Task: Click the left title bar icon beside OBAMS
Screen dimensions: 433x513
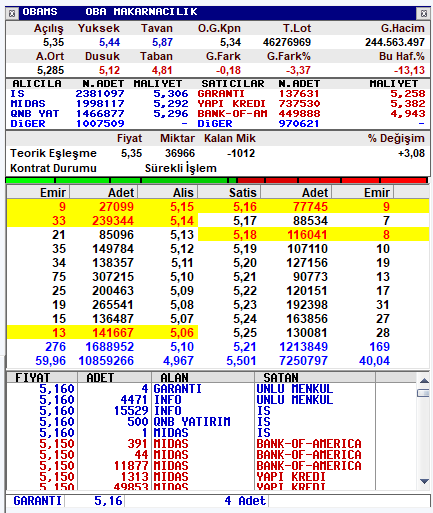Action: click(12, 13)
